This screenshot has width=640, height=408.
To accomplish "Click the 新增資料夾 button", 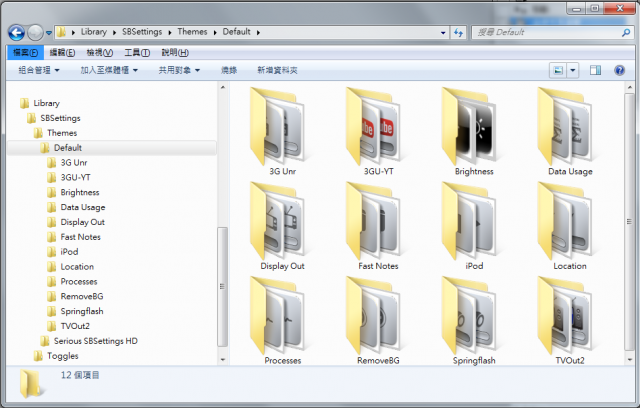I will (x=277, y=71).
